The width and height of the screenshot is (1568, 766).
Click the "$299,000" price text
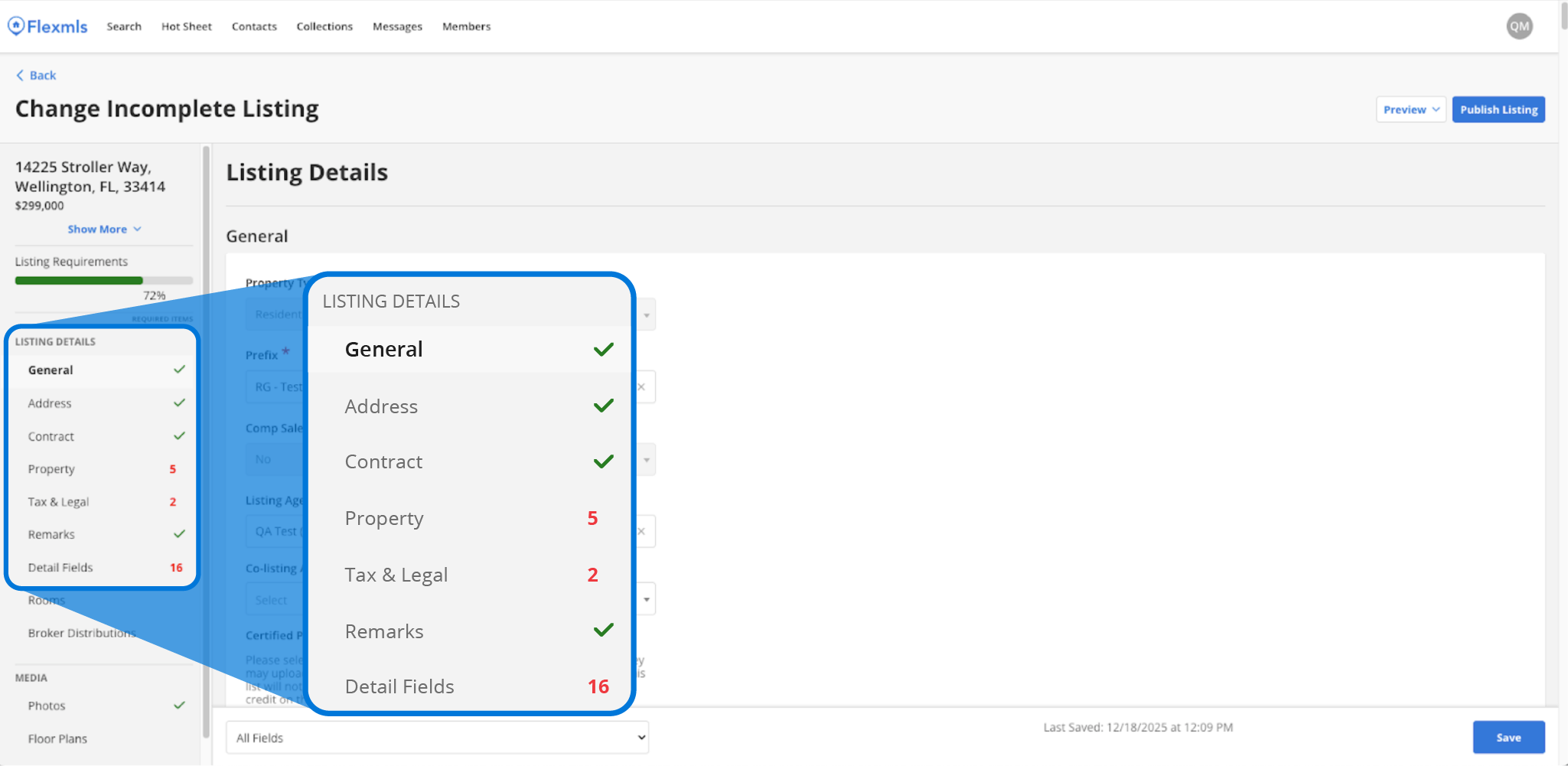pos(40,206)
